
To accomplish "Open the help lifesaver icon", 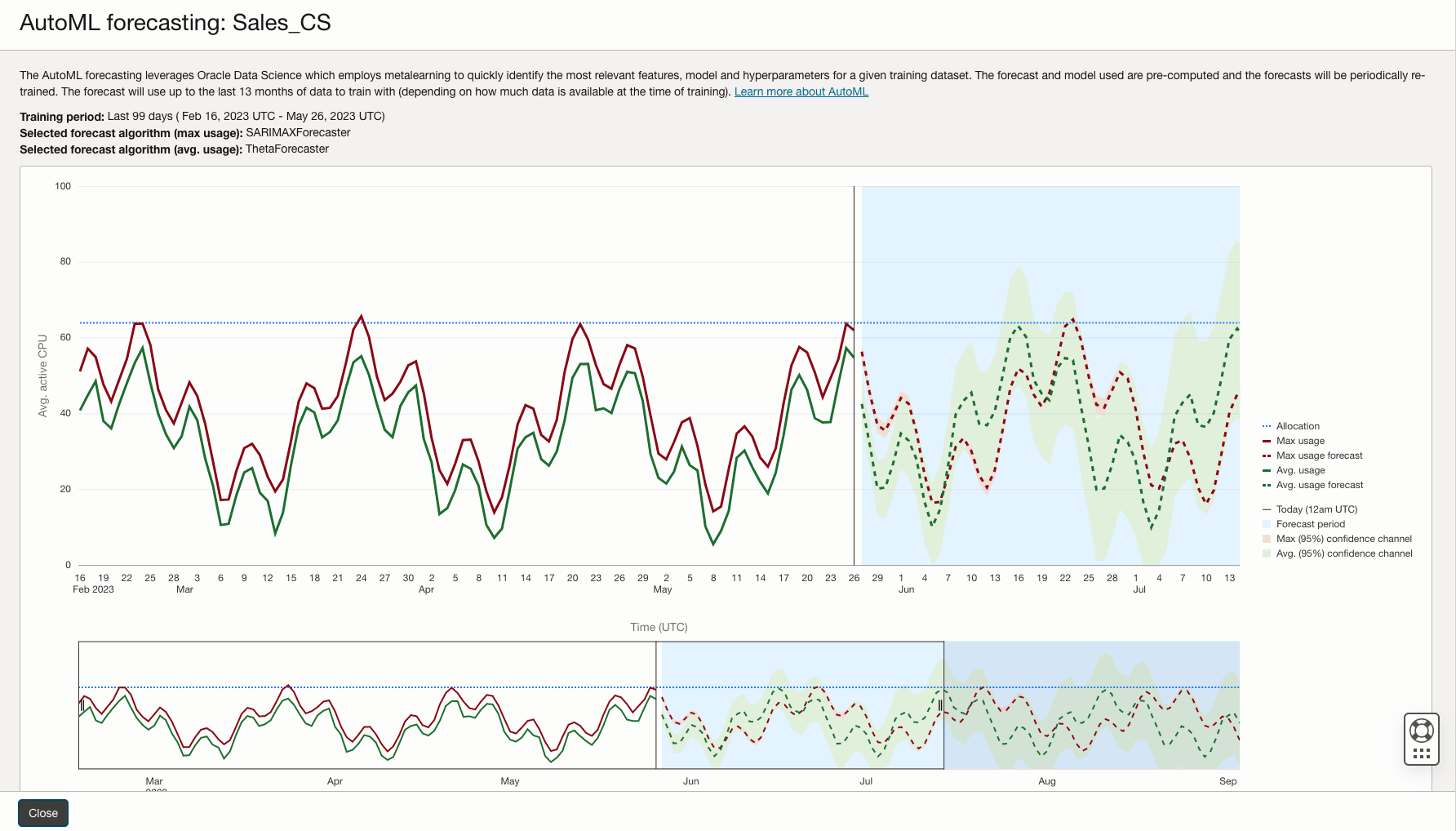I will coord(1421,731).
